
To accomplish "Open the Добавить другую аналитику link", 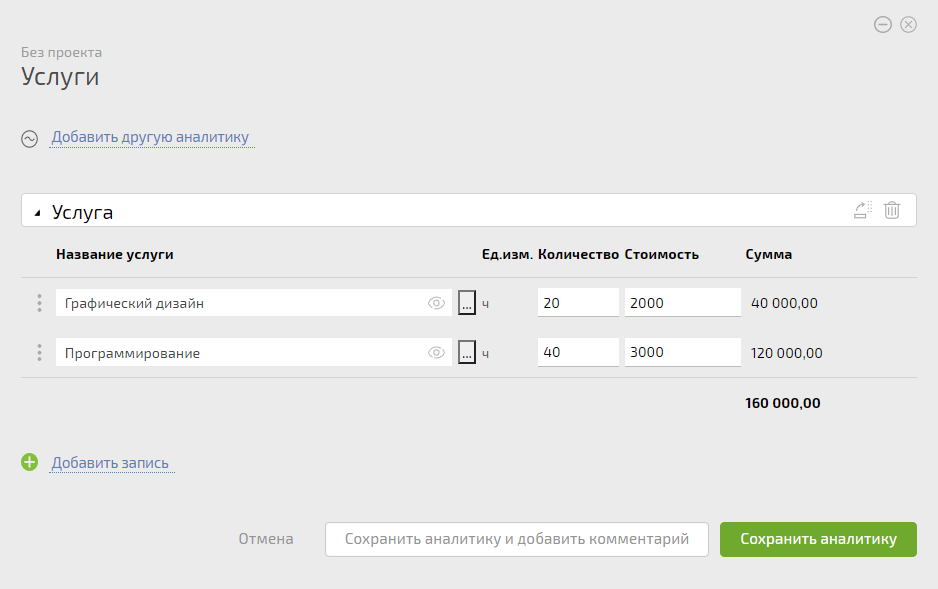I will click(x=150, y=137).
